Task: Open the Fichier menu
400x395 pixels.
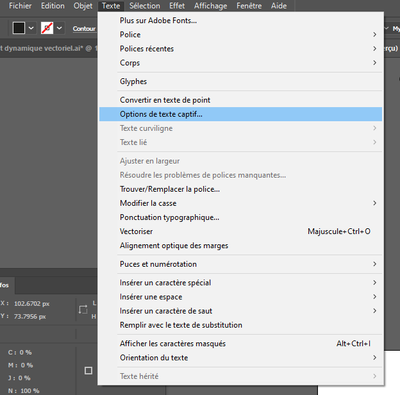Action: click(20, 6)
